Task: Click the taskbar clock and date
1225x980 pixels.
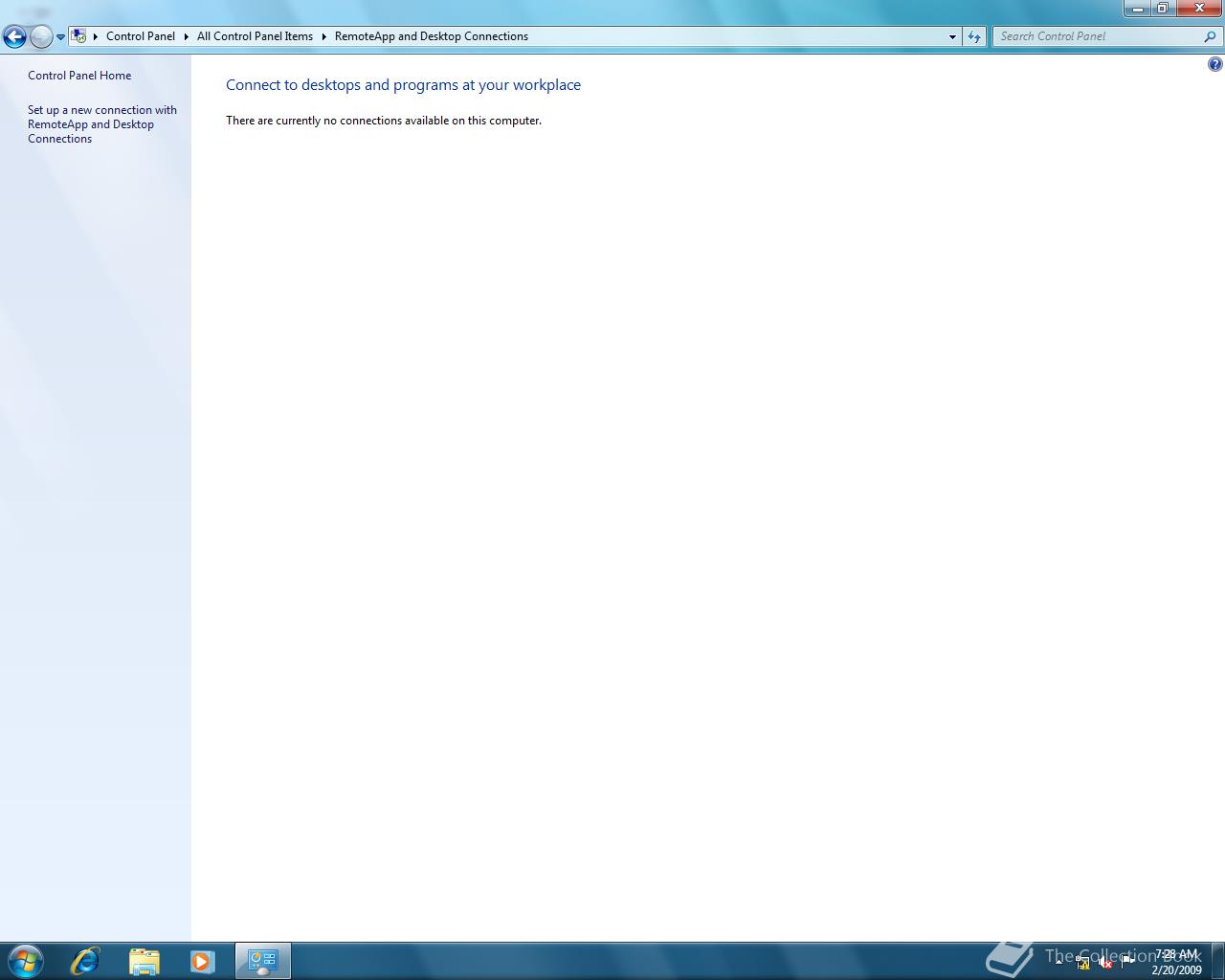Action: coord(1176,962)
